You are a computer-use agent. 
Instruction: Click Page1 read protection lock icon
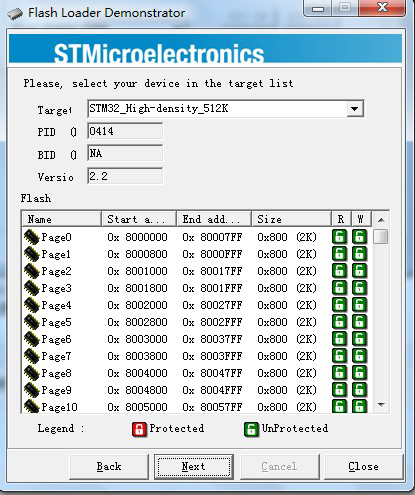pyautogui.click(x=340, y=254)
